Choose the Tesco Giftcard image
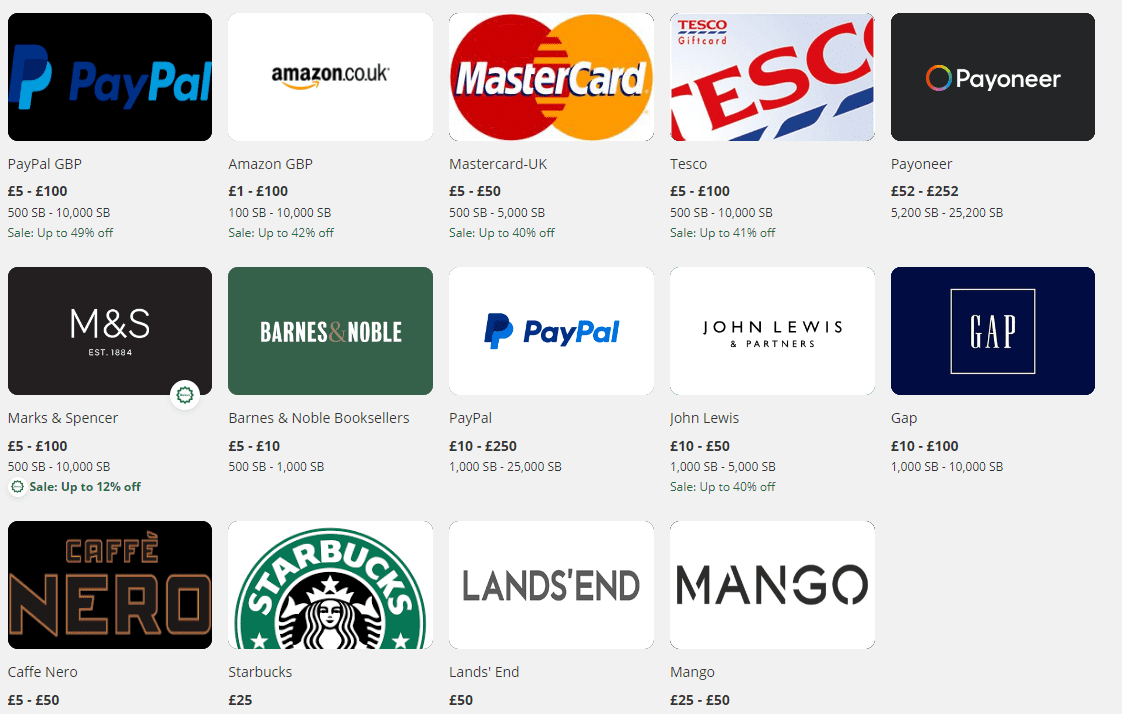Screen dimensions: 1122x714 [x=772, y=77]
